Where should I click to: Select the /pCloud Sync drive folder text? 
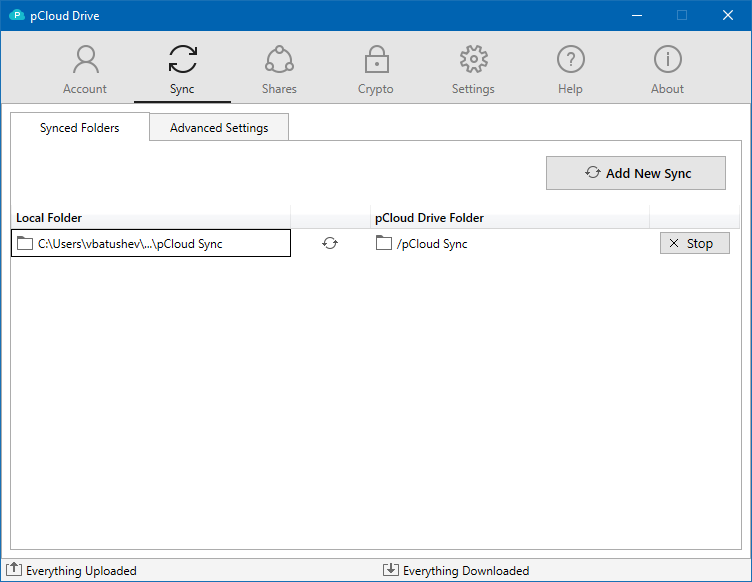pos(432,244)
